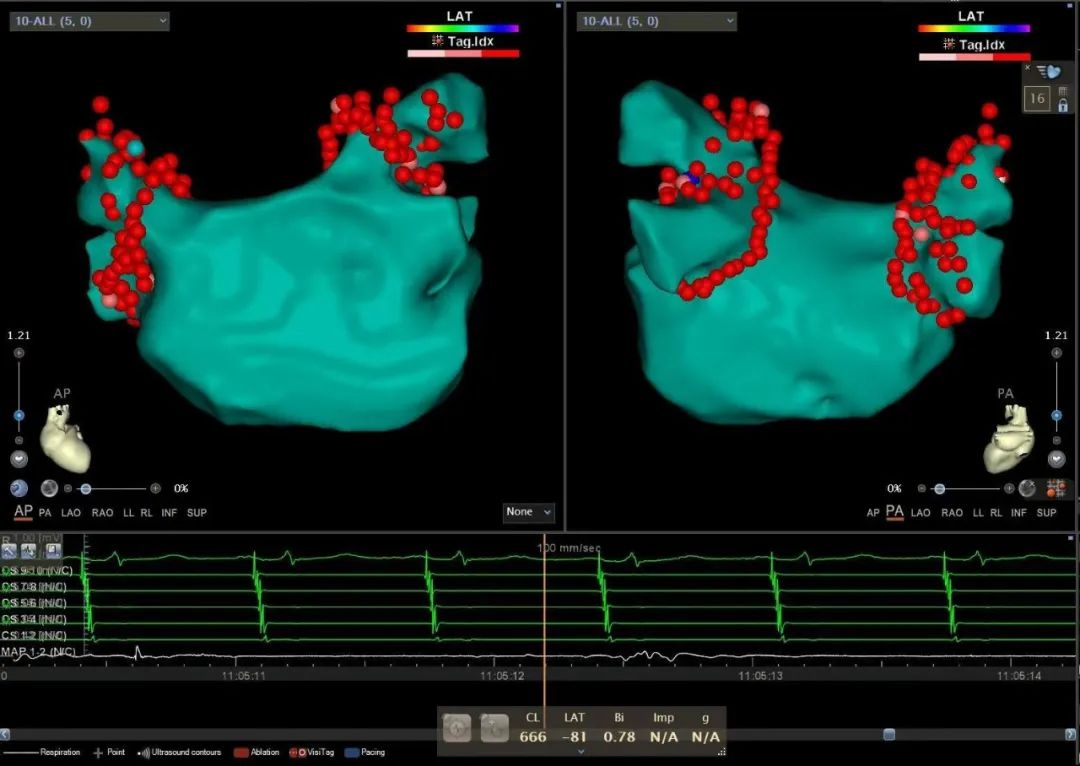Click the heart list icon top right

(x=1048, y=71)
